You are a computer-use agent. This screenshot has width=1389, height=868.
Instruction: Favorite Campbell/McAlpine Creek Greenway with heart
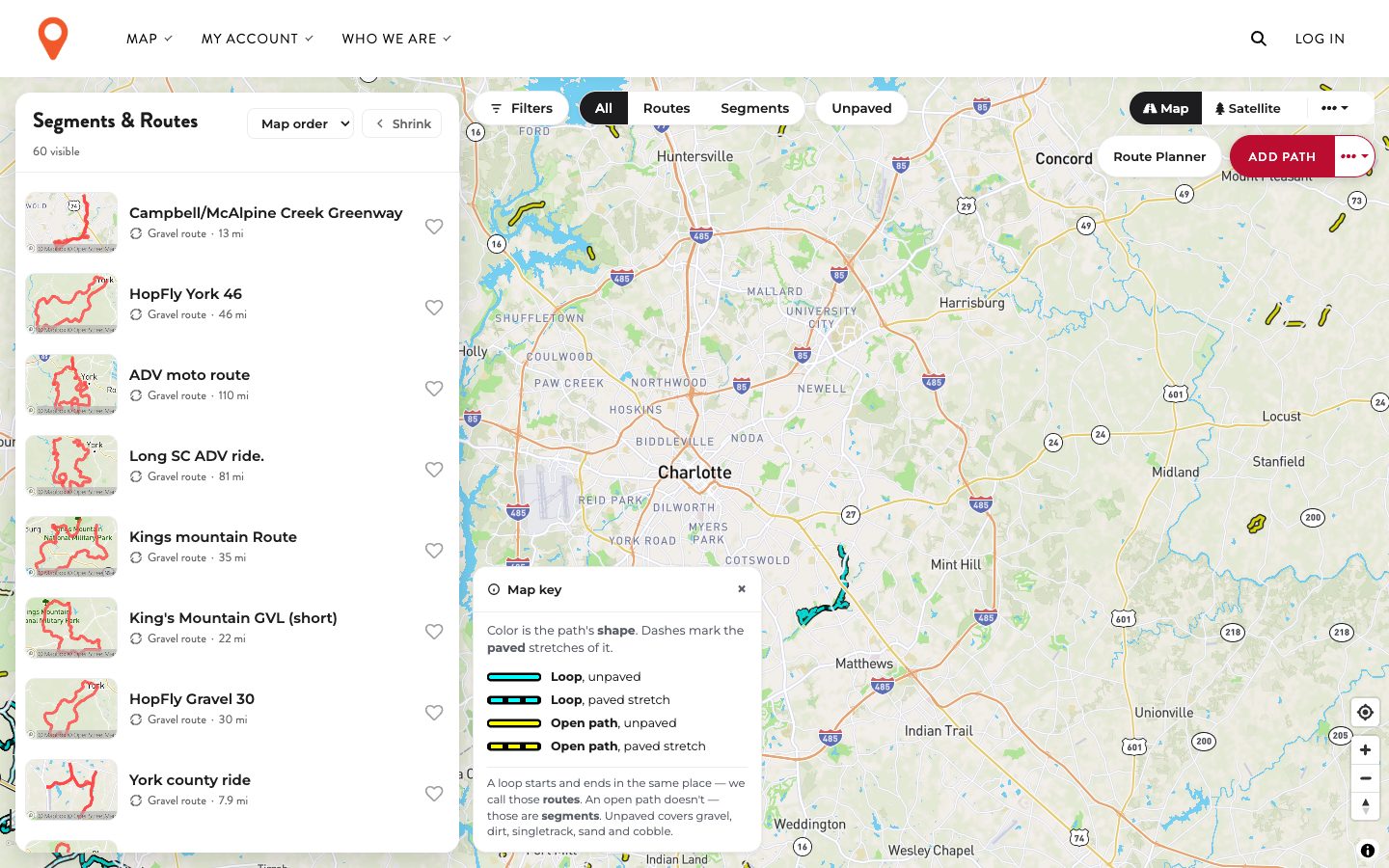point(434,227)
